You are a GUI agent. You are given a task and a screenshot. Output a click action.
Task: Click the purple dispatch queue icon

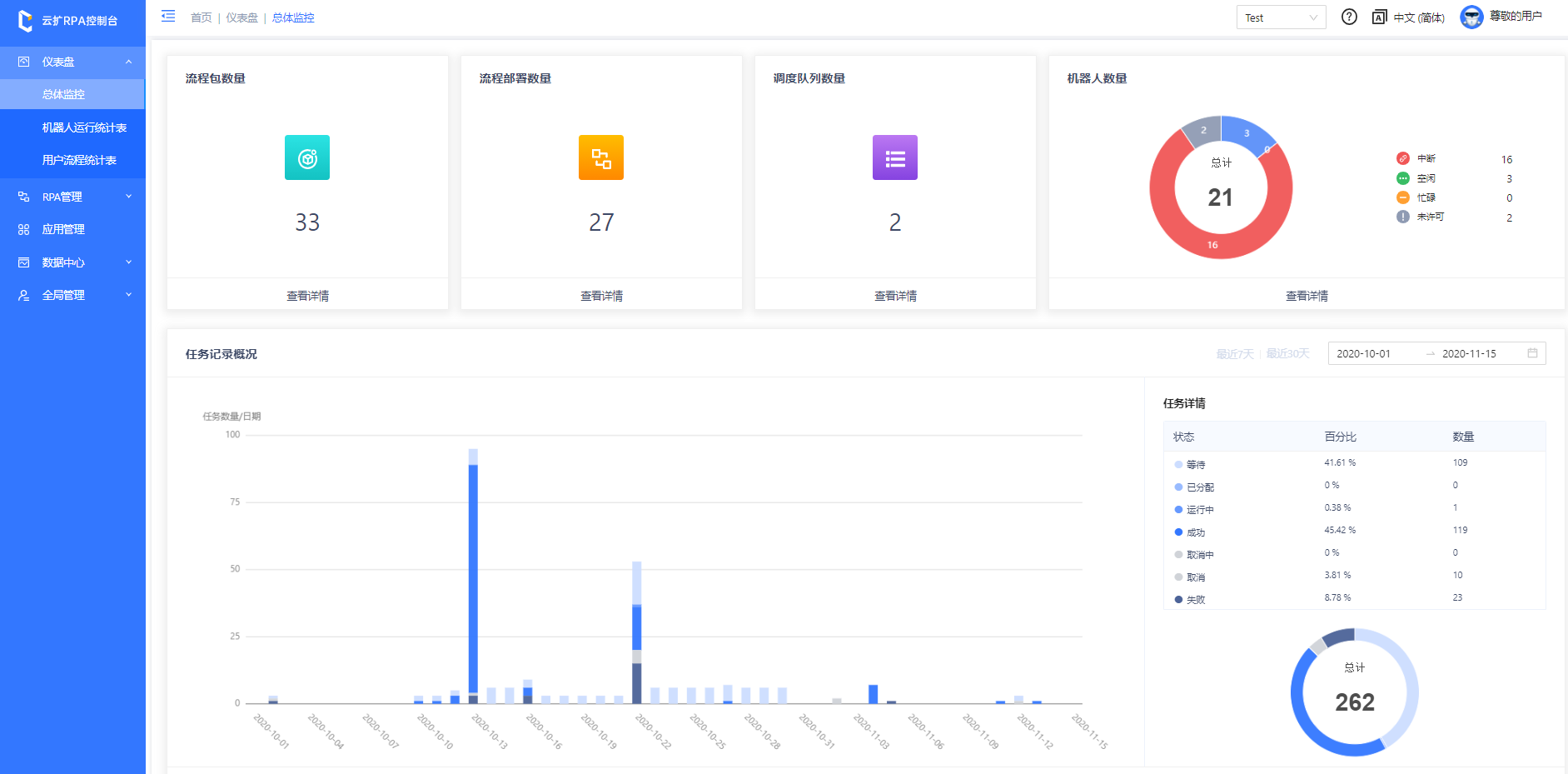click(x=895, y=157)
